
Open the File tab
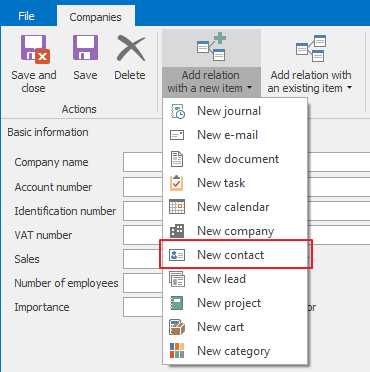pyautogui.click(x=26, y=16)
